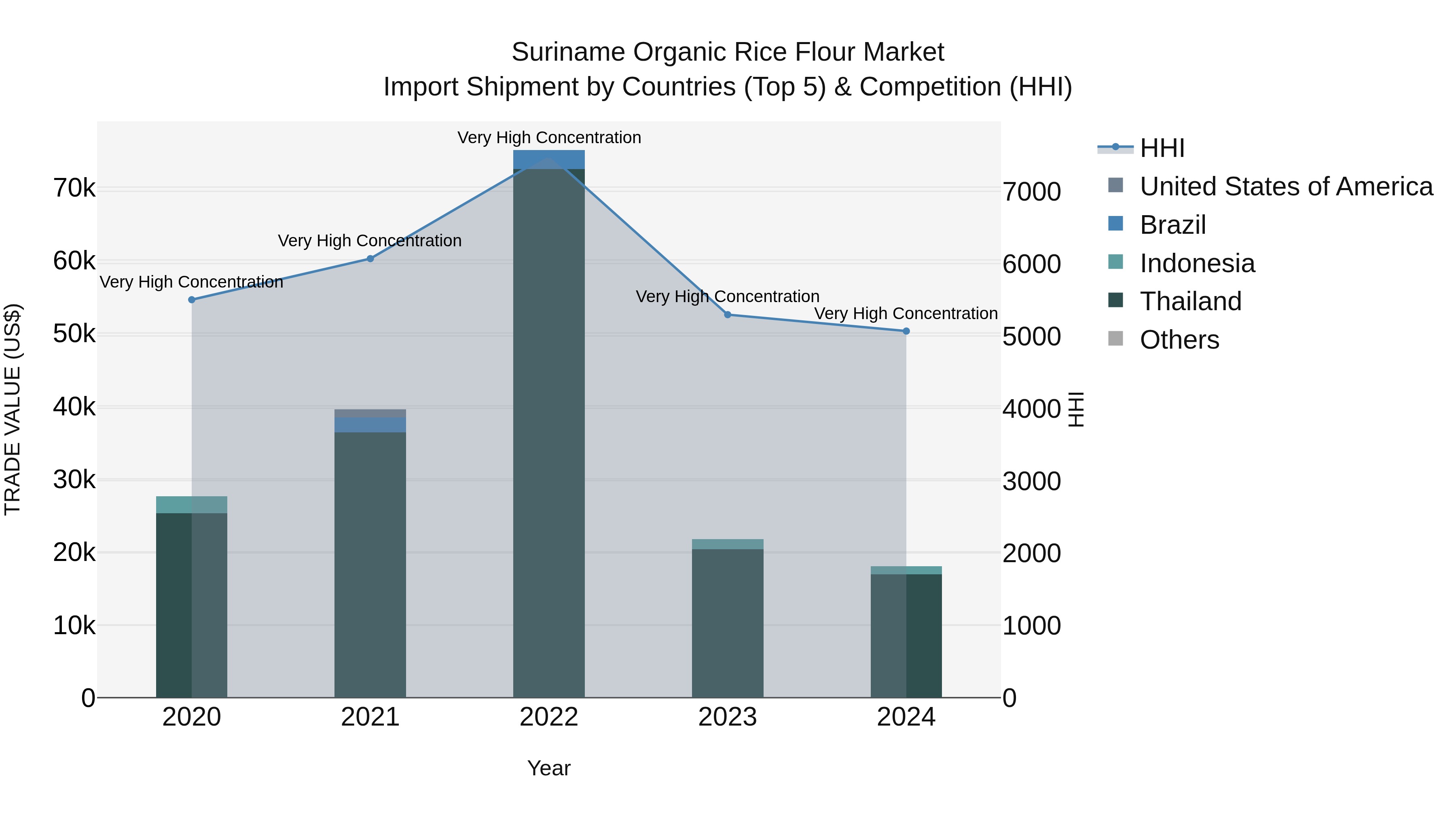The image size is (1456, 819).
Task: Click the 2022 'Very High Concentration' annotation
Action: (549, 138)
